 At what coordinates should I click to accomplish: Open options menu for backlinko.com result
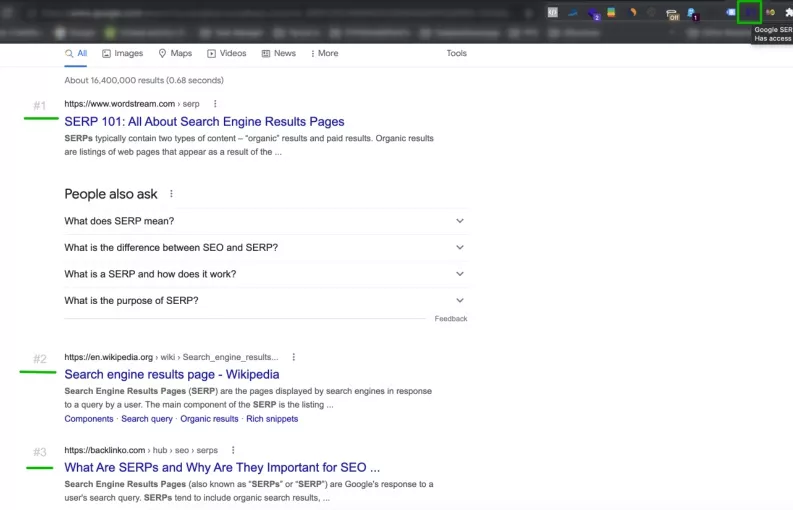[233, 450]
